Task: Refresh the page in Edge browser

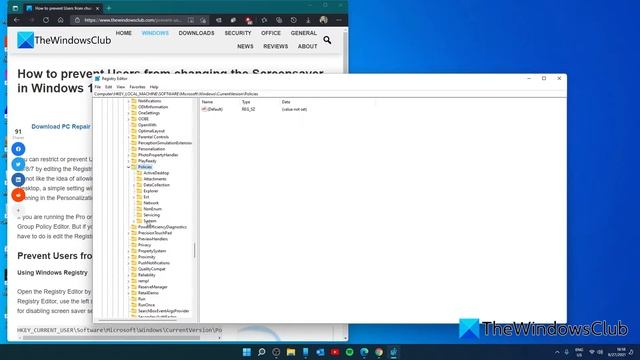Action: 46,20
